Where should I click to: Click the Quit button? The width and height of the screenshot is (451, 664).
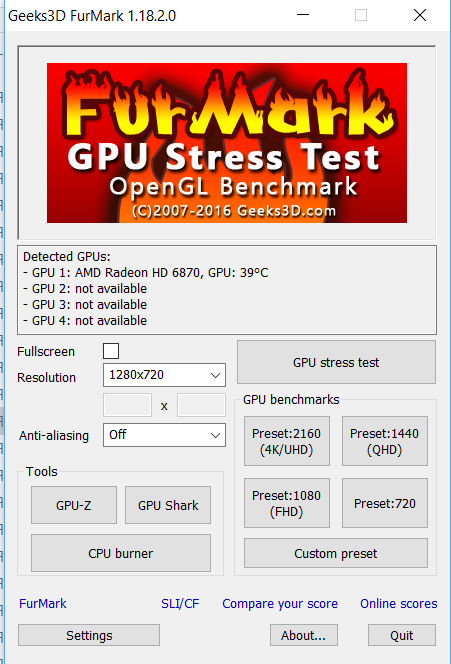[401, 635]
